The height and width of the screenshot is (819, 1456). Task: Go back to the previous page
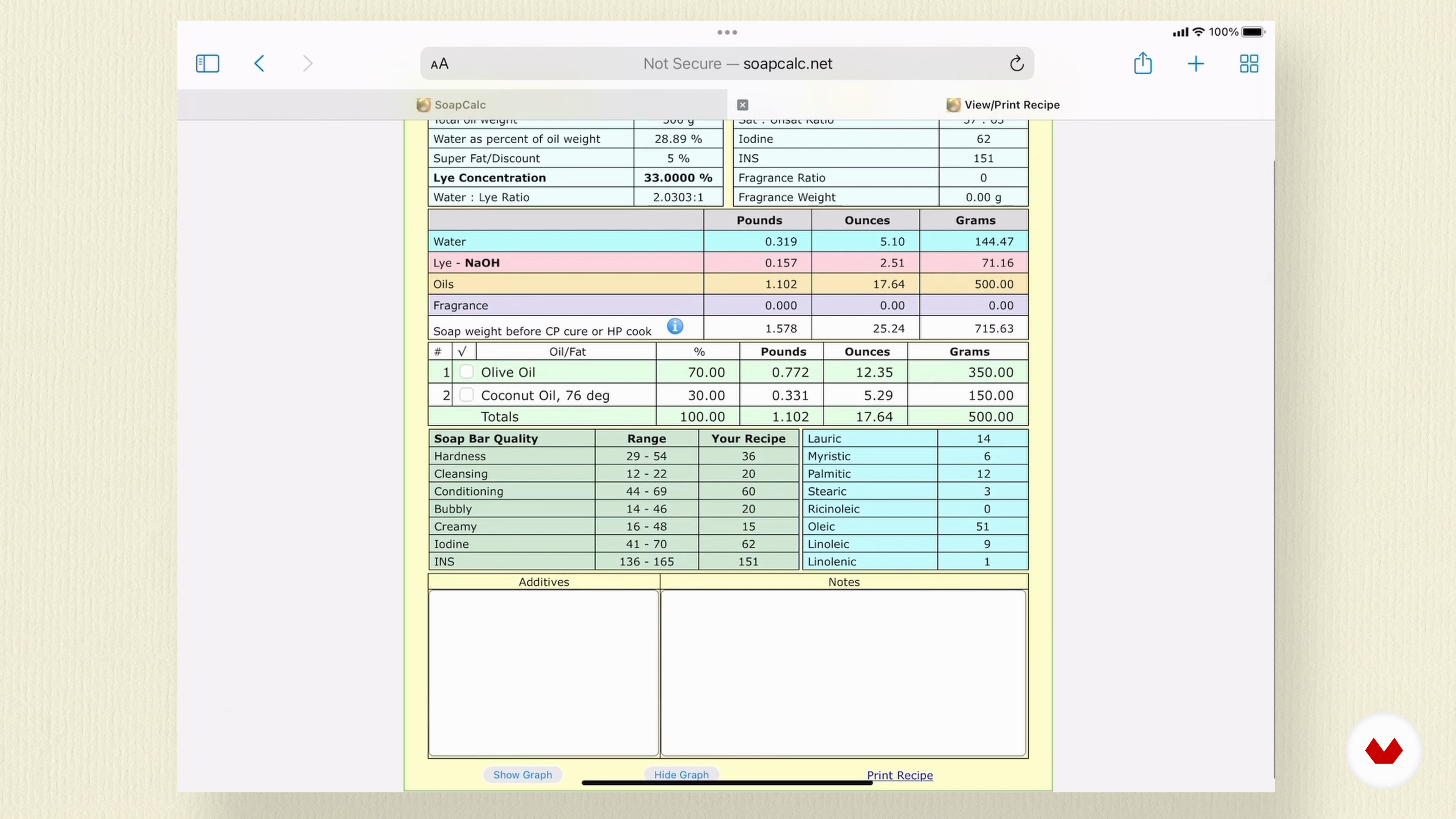coord(259,63)
